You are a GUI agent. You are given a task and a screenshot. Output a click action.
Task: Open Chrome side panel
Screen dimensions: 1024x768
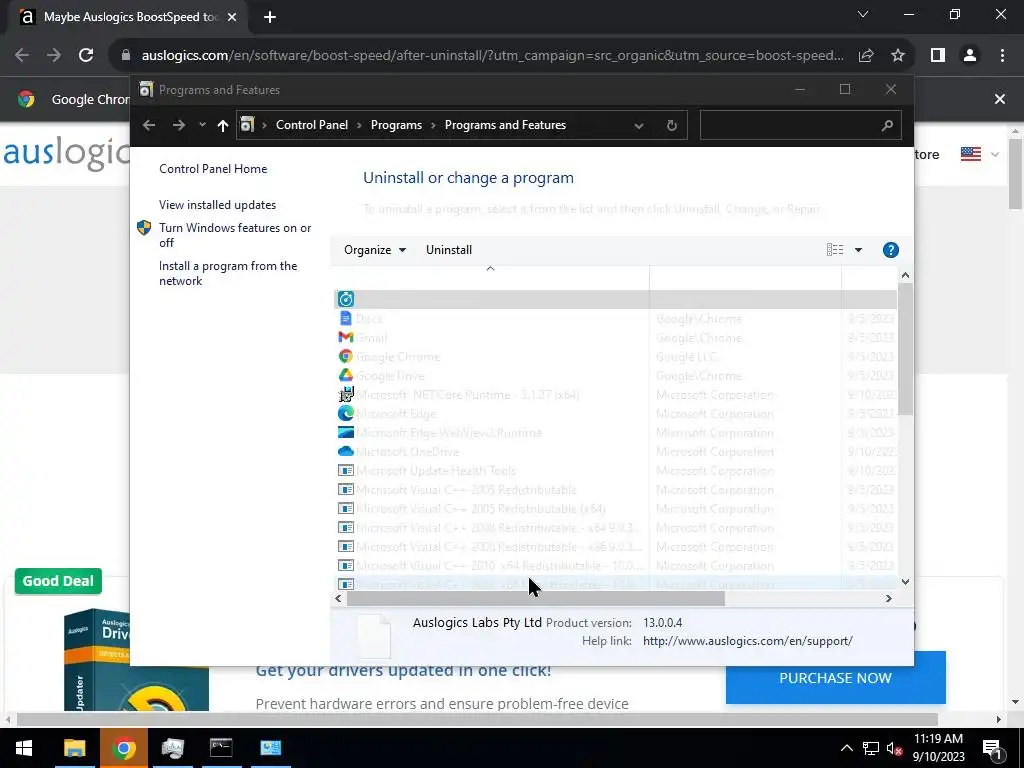[938, 55]
